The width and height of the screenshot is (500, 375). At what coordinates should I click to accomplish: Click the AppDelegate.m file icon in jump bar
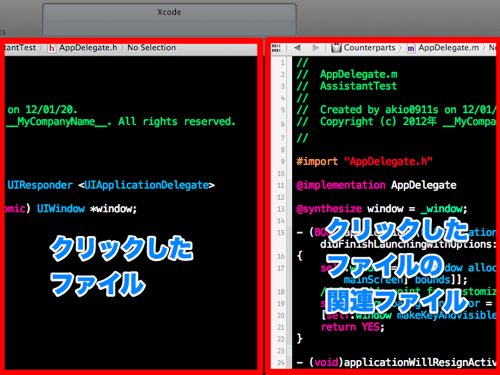(x=411, y=48)
